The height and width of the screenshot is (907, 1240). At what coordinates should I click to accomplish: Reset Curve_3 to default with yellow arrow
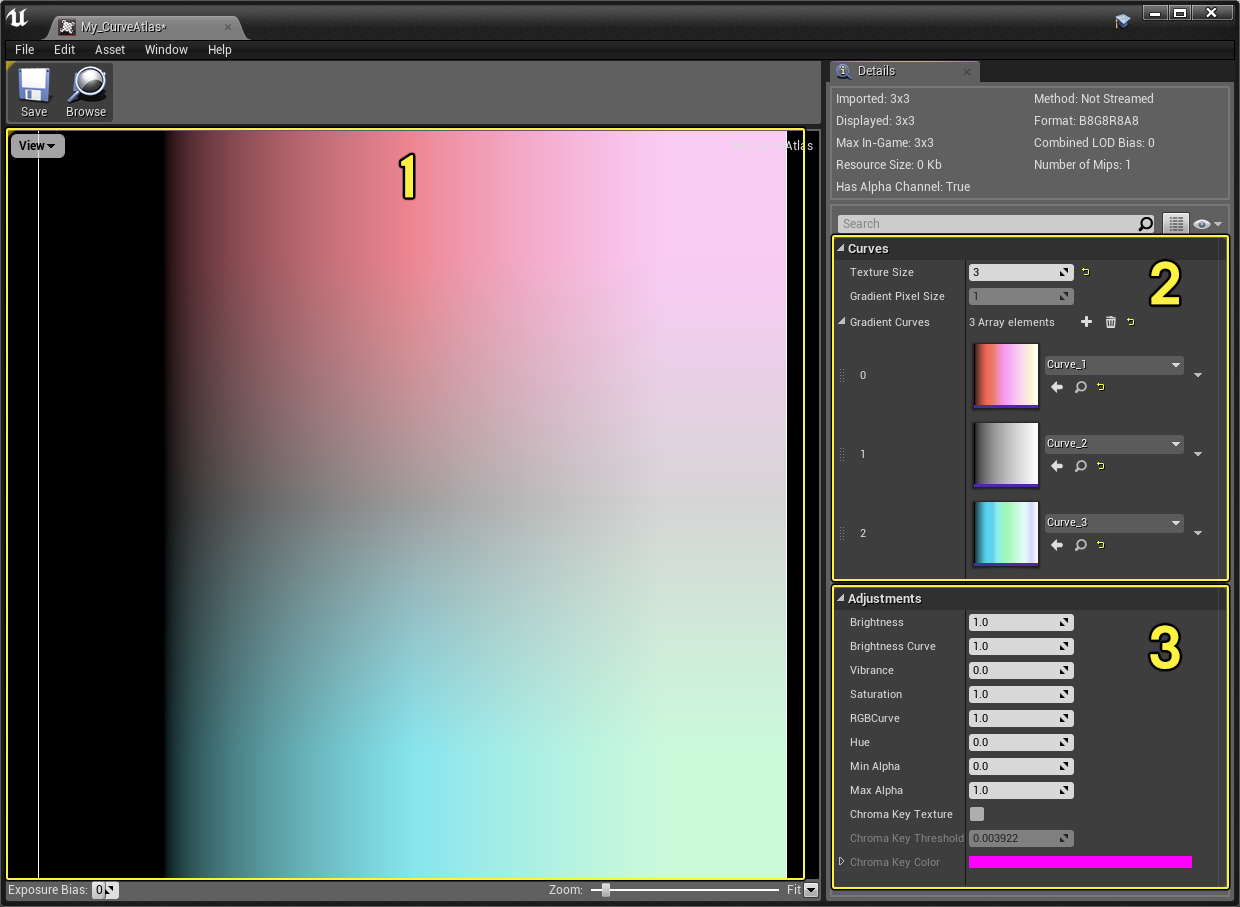click(1101, 545)
